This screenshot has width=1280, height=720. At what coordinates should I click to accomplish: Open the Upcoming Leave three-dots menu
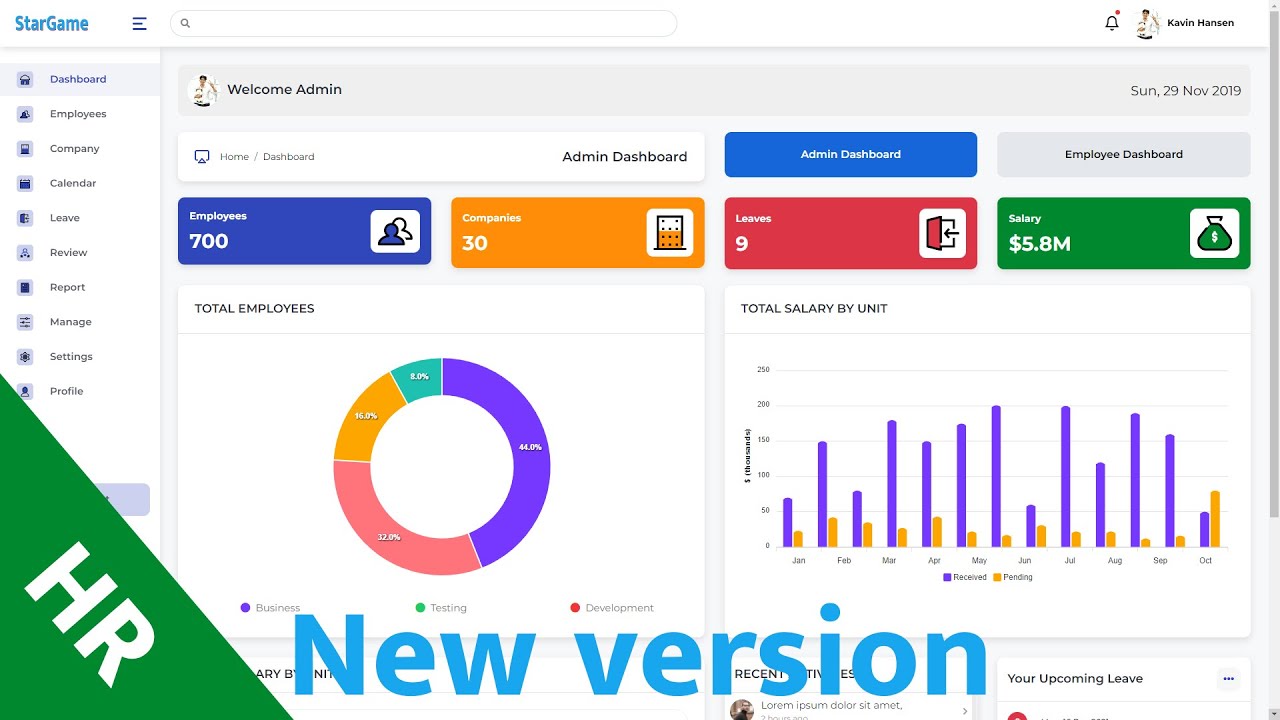[1228, 679]
